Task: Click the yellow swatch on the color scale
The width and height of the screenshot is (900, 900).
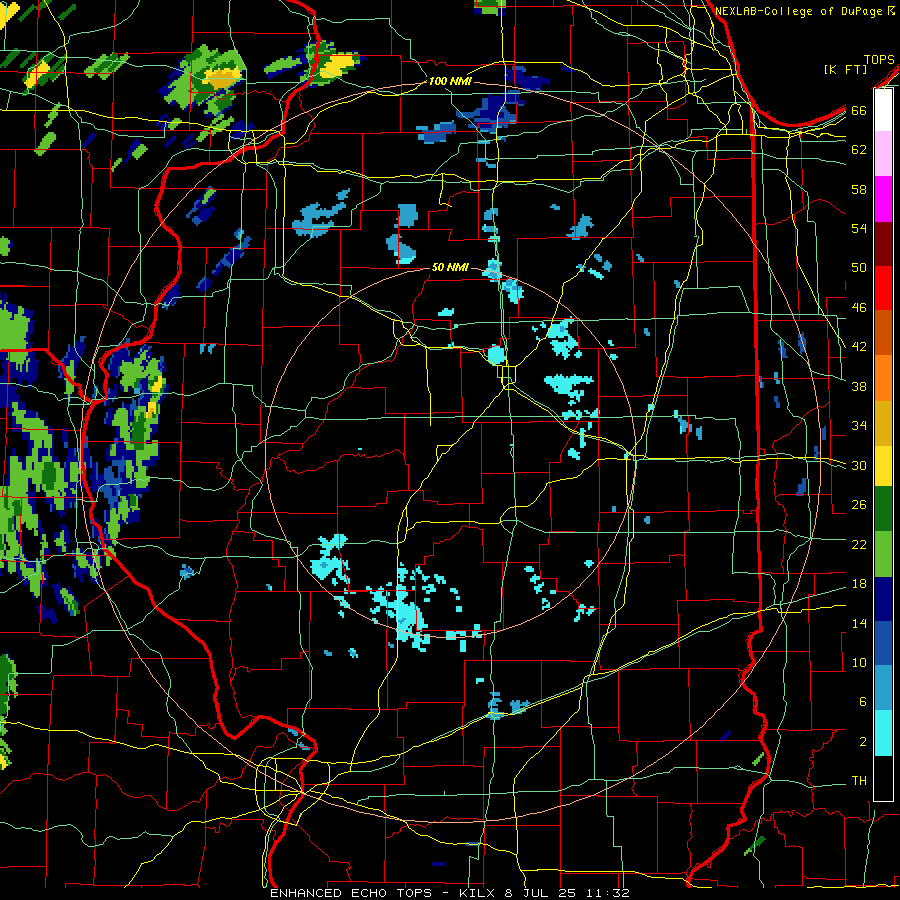Action: tap(883, 466)
